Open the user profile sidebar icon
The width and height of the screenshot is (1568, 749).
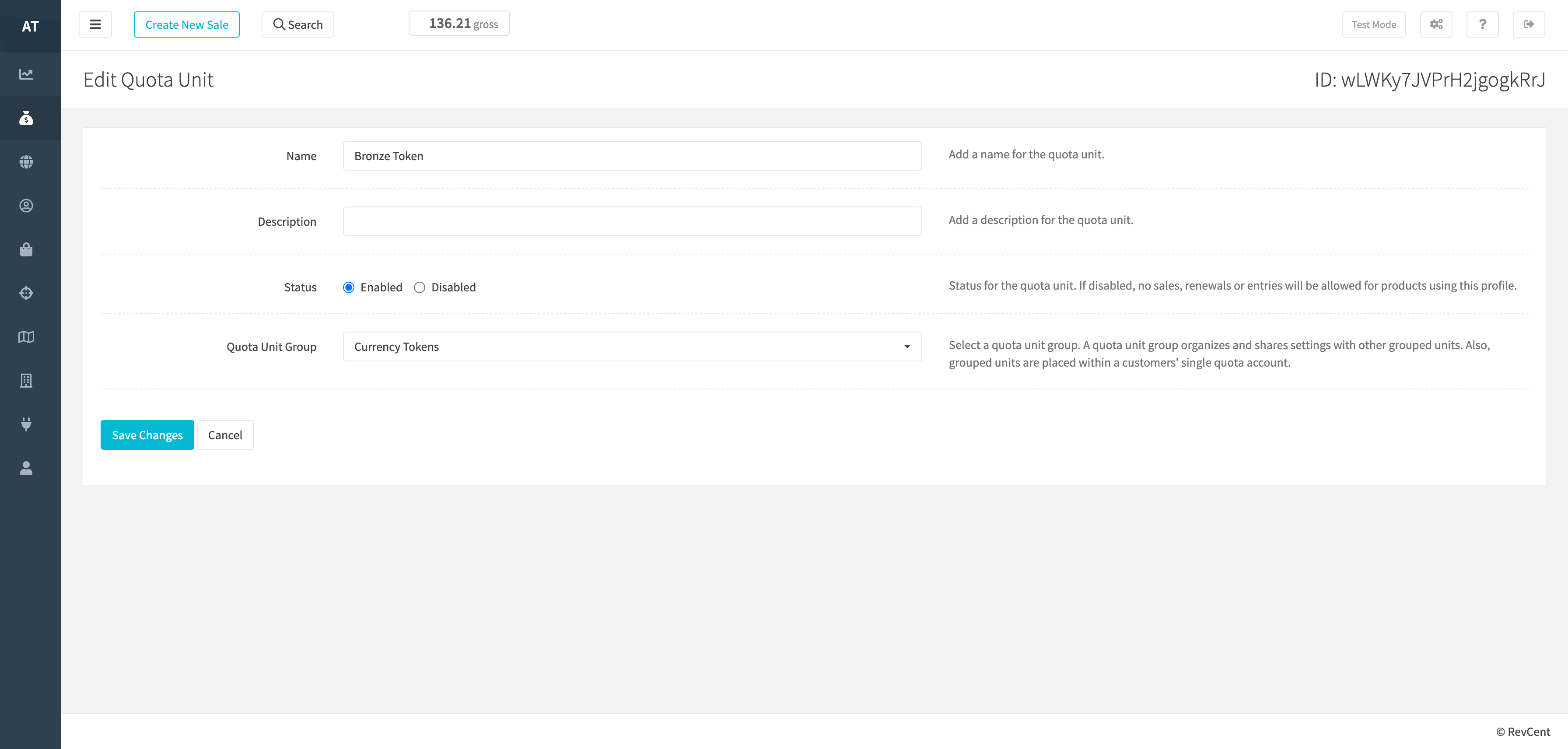click(26, 468)
